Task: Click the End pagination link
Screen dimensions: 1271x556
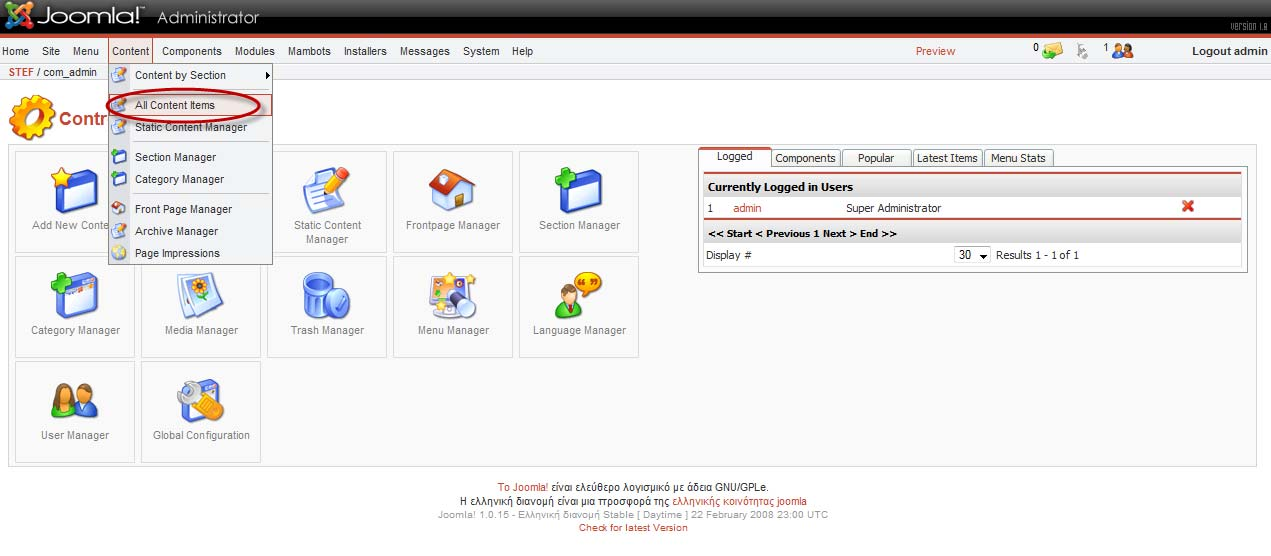Action: pos(871,233)
